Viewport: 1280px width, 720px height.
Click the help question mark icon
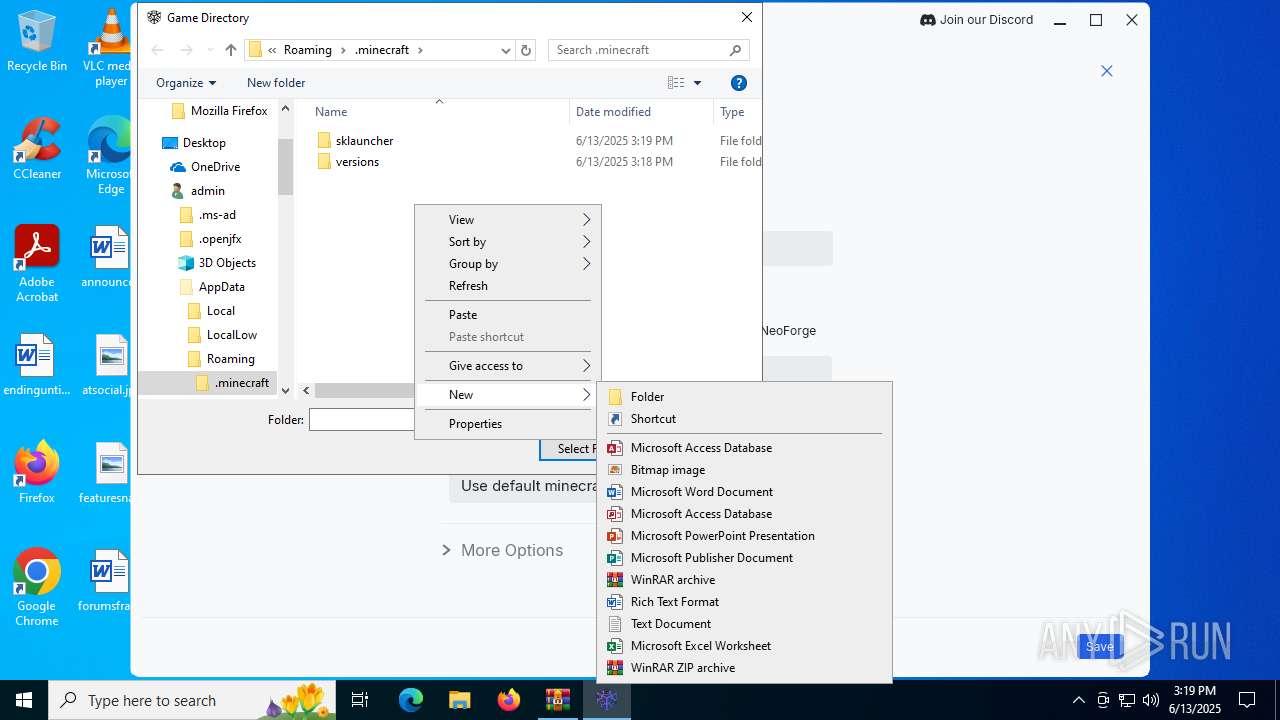click(x=739, y=83)
